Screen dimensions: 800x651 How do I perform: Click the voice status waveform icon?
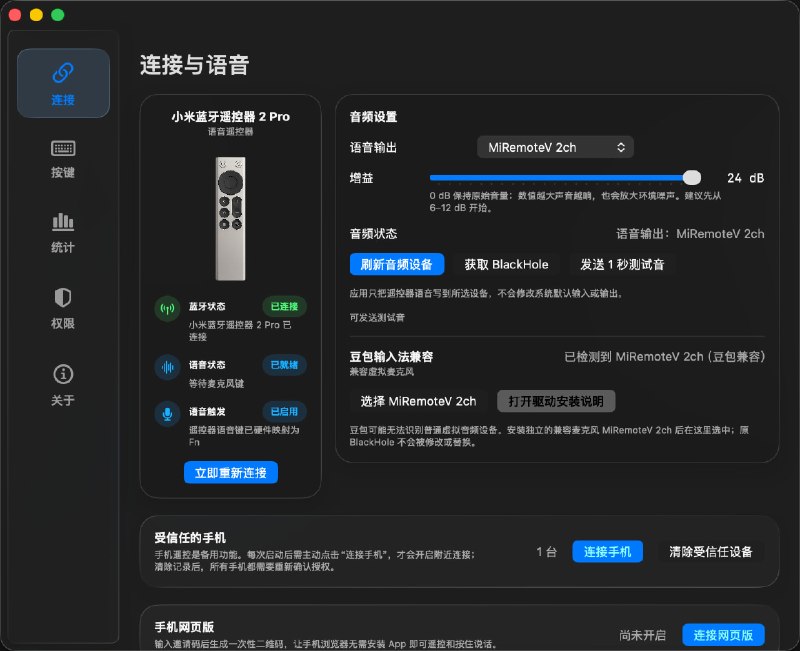pyautogui.click(x=167, y=367)
